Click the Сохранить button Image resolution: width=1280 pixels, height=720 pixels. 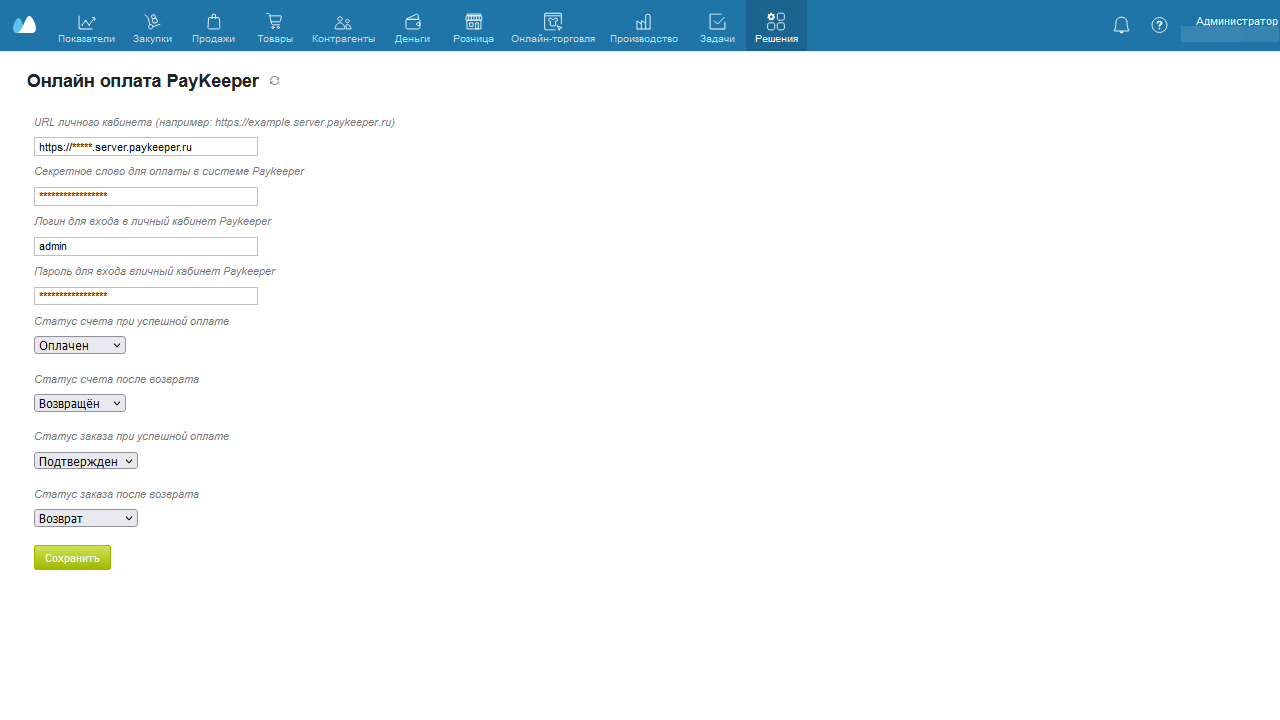[x=72, y=558]
